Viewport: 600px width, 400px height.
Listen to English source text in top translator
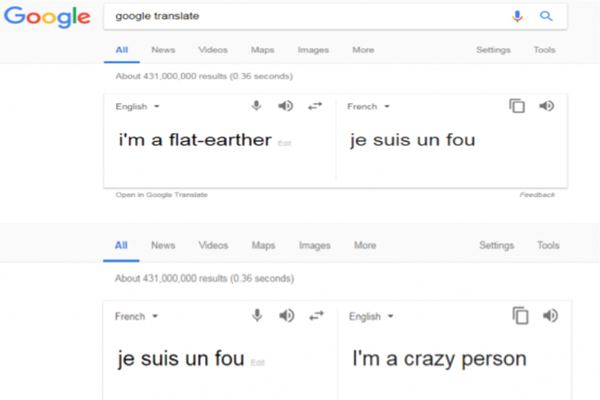pyautogui.click(x=285, y=106)
